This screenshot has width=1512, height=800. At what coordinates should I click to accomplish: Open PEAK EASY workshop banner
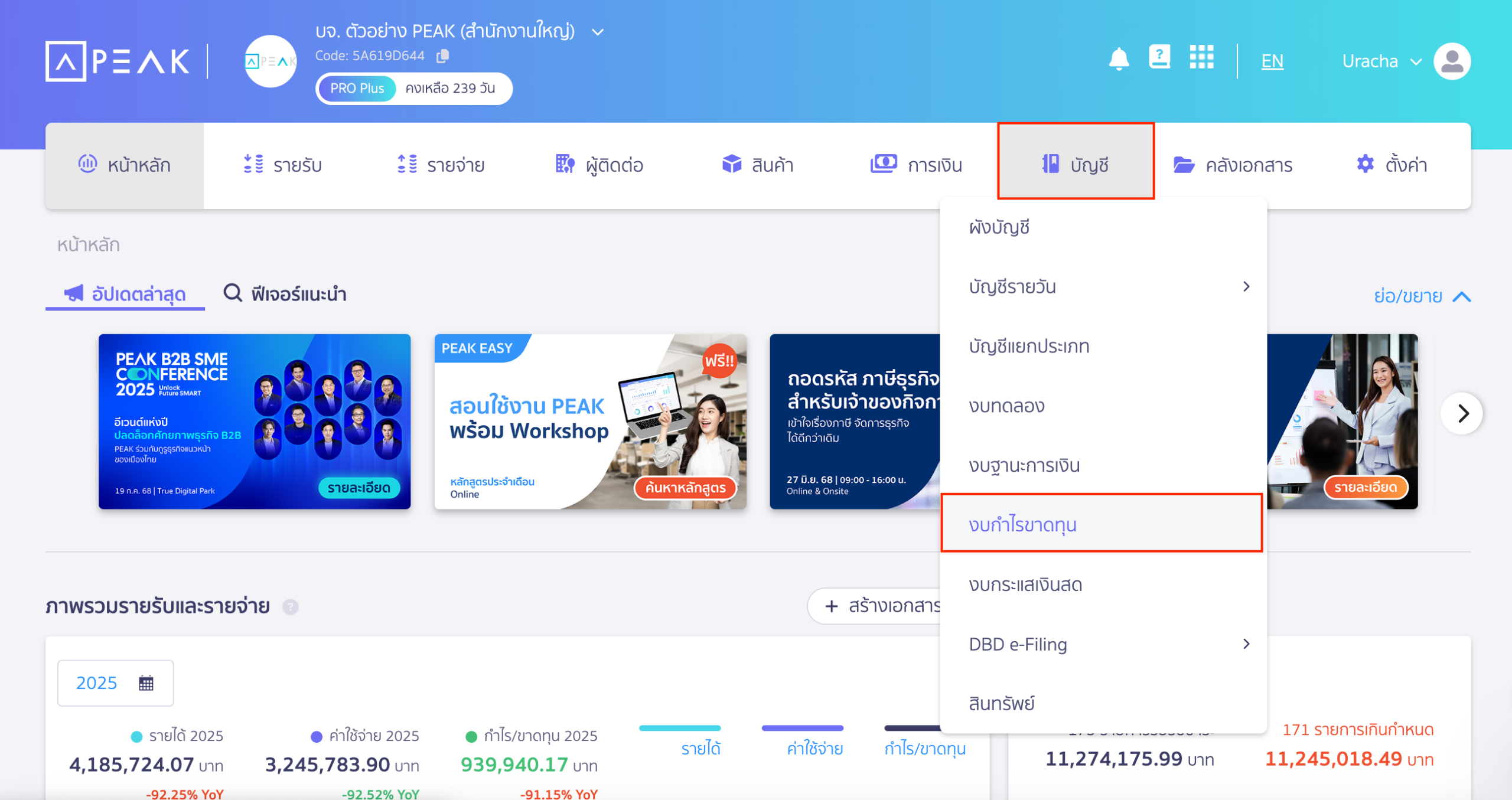(590, 422)
